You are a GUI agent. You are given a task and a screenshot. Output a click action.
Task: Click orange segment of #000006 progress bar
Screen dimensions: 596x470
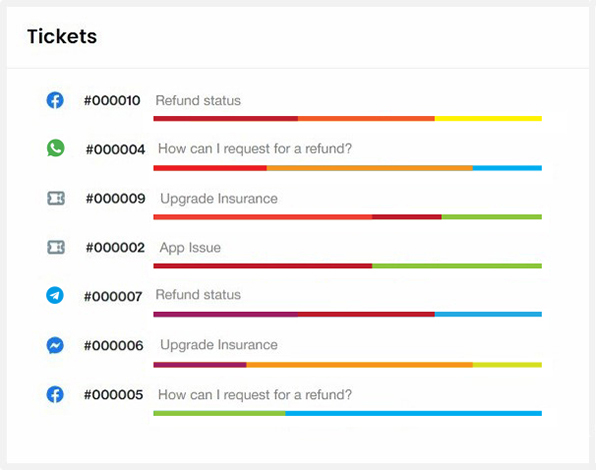click(359, 365)
